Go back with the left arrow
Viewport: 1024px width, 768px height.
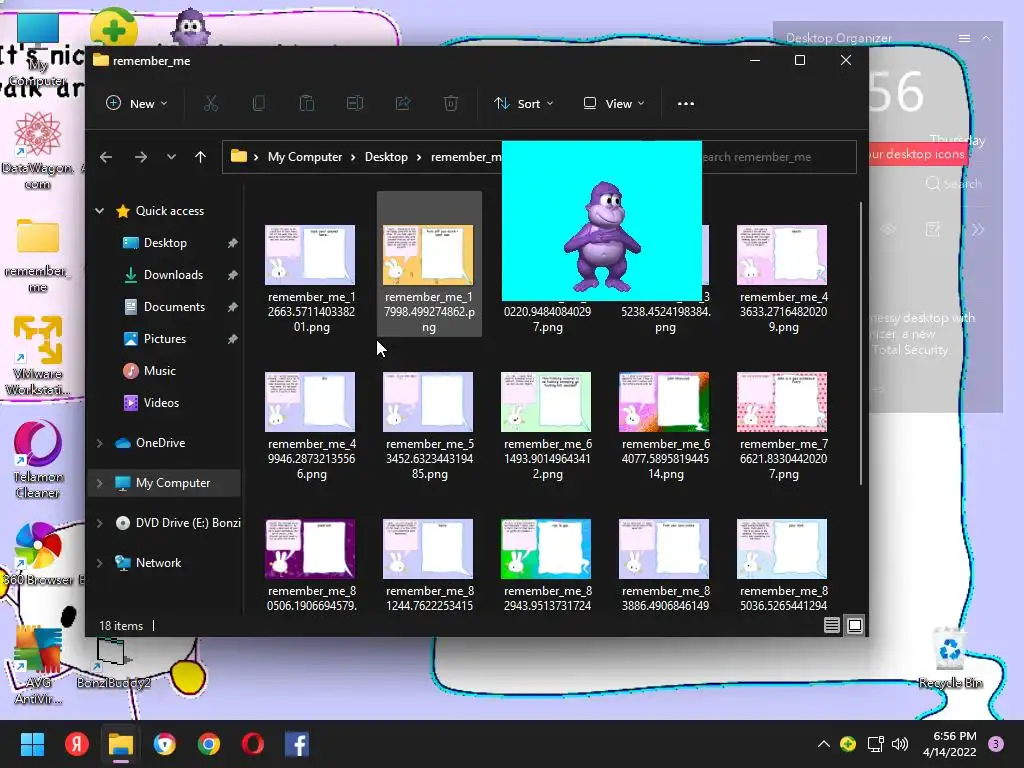click(106, 157)
